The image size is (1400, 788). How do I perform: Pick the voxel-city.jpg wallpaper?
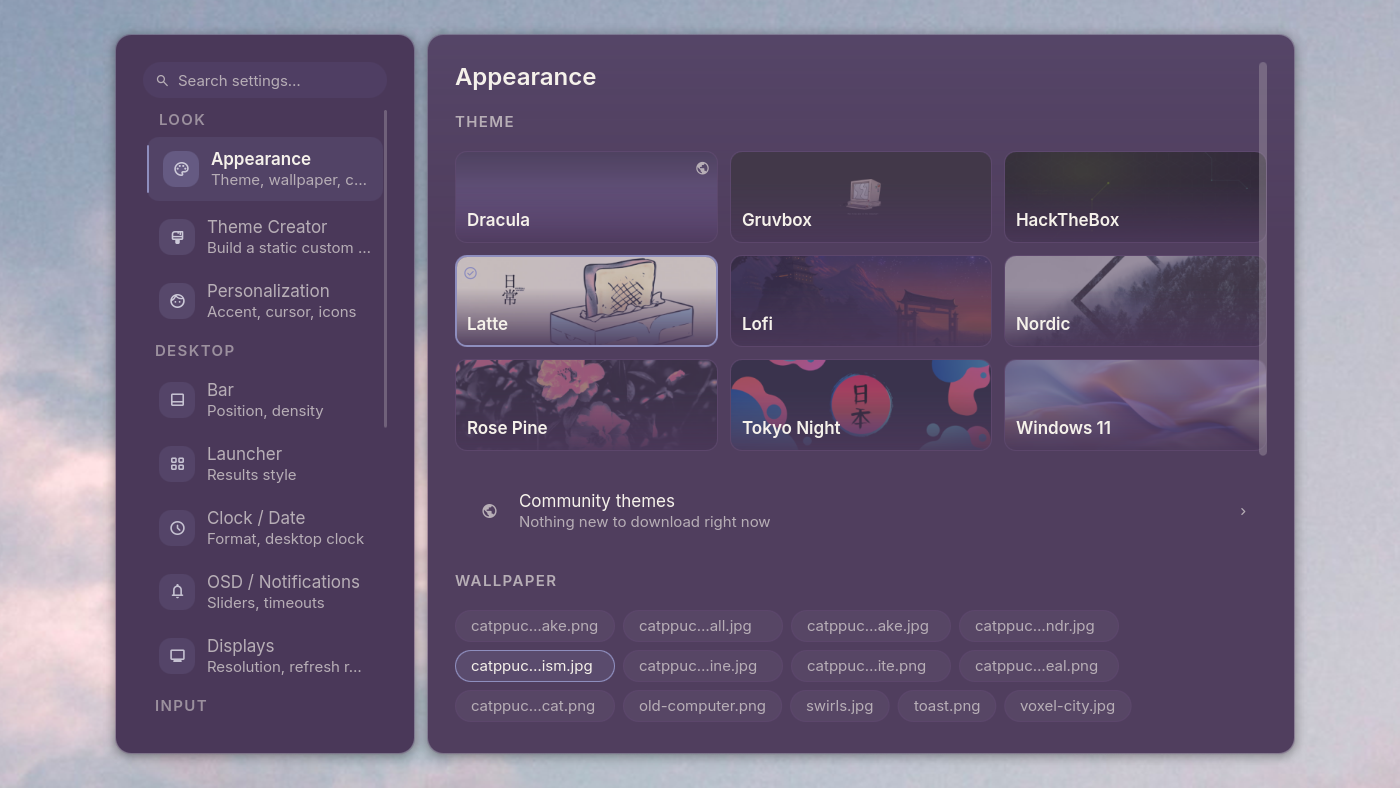click(x=1067, y=706)
